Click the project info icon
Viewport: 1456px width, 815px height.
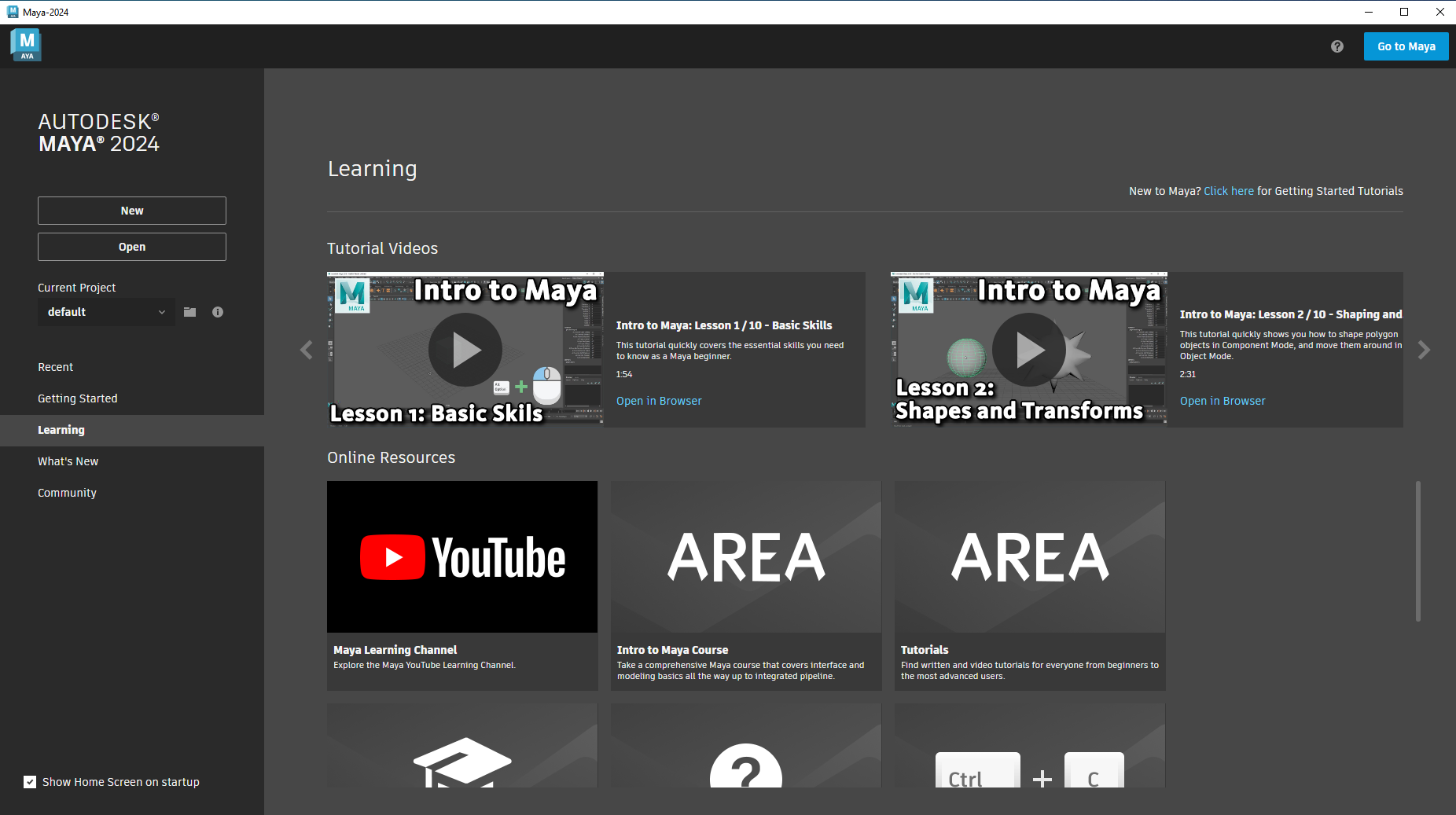point(218,312)
